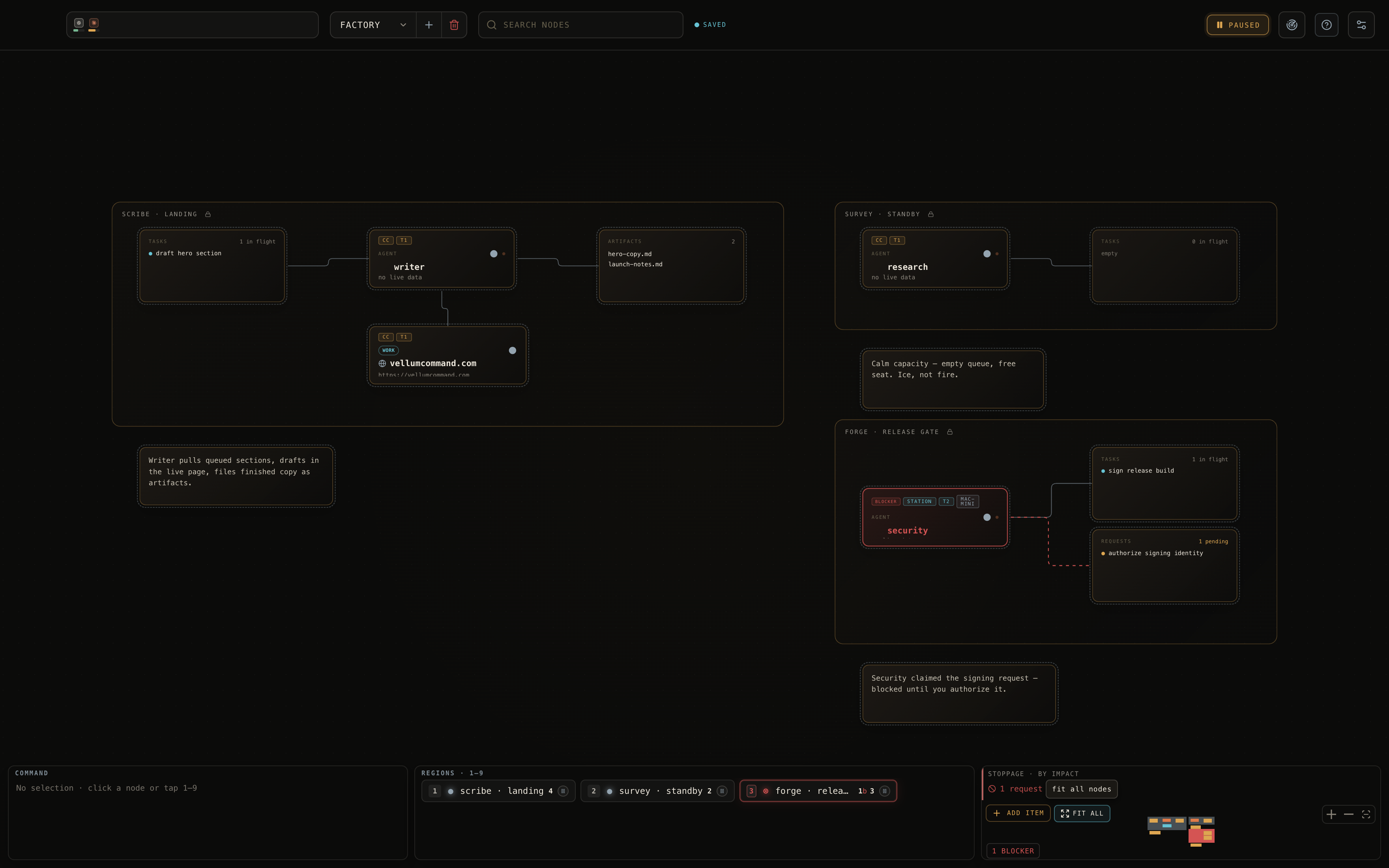Viewport: 1389px width, 868px height.
Task: Open the radar scan icon in top bar
Action: click(x=1292, y=25)
